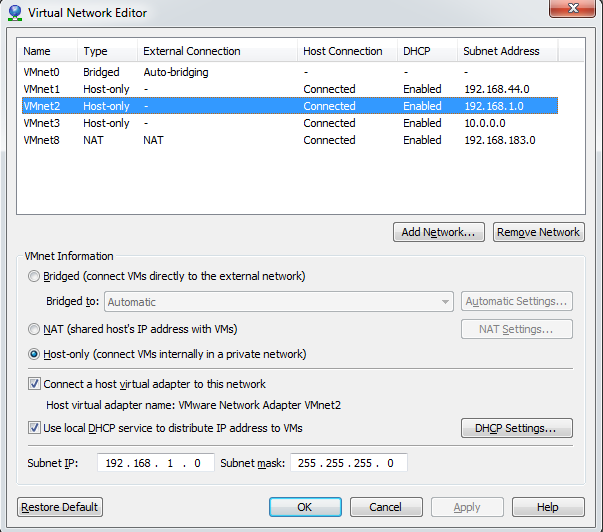Click the External Connection column header
Image resolution: width=603 pixels, height=532 pixels.
point(217,51)
